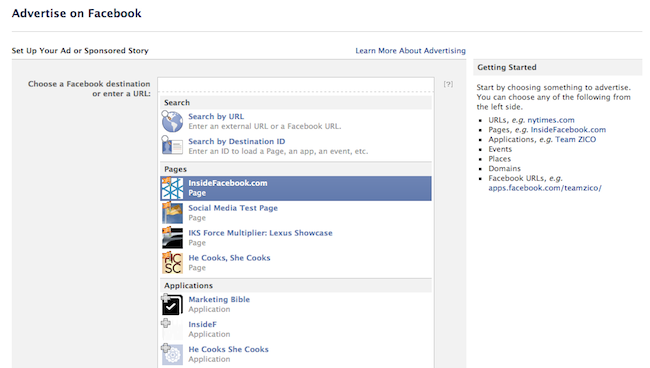The image size is (650, 368).
Task: Click the apps.facebook.com/teamzico/ link
Action: click(545, 188)
